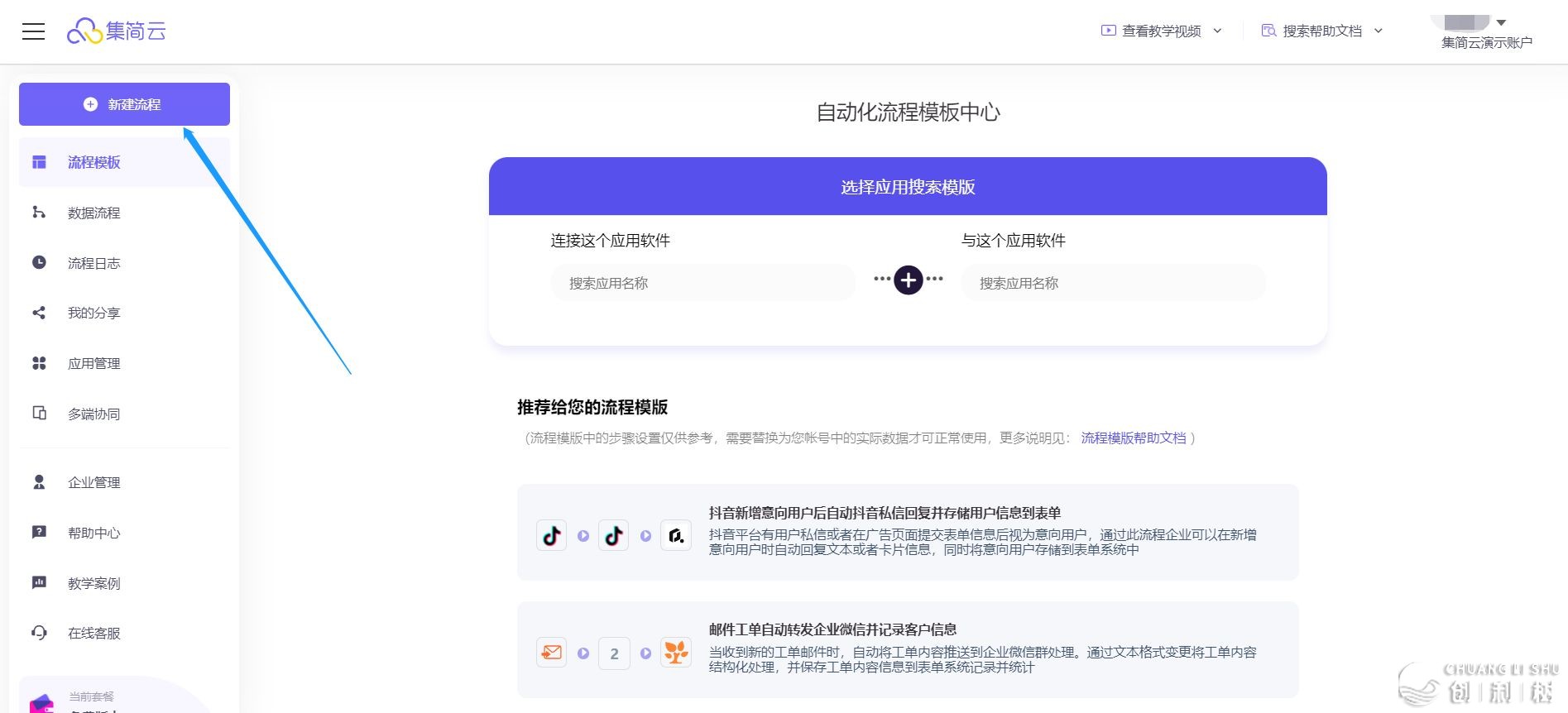The image size is (1568, 713).
Task: Click 查看教学视频 in header
Action: click(1161, 31)
